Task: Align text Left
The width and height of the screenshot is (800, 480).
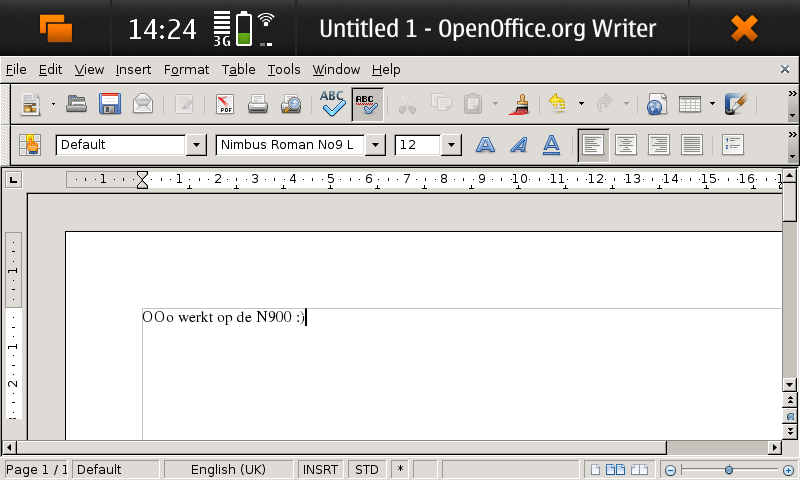Action: pos(593,145)
